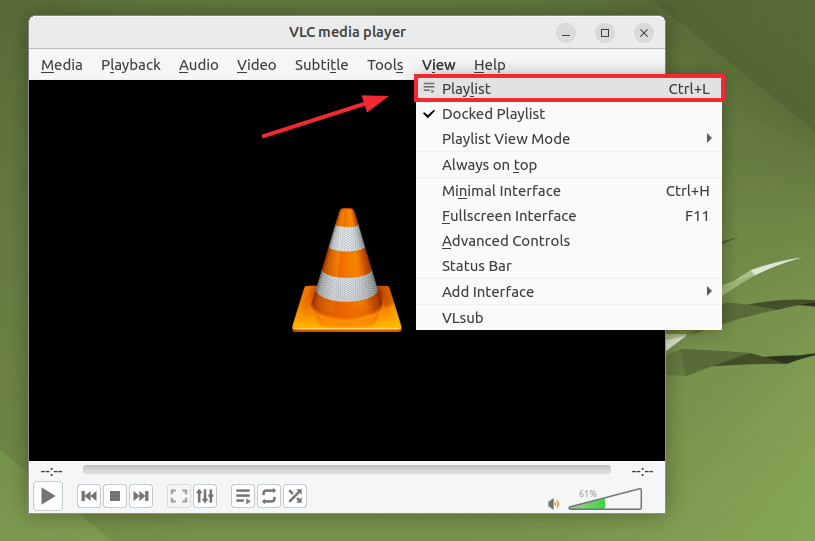
Task: Expand Playlist View Mode submenu
Action: [x=569, y=139]
